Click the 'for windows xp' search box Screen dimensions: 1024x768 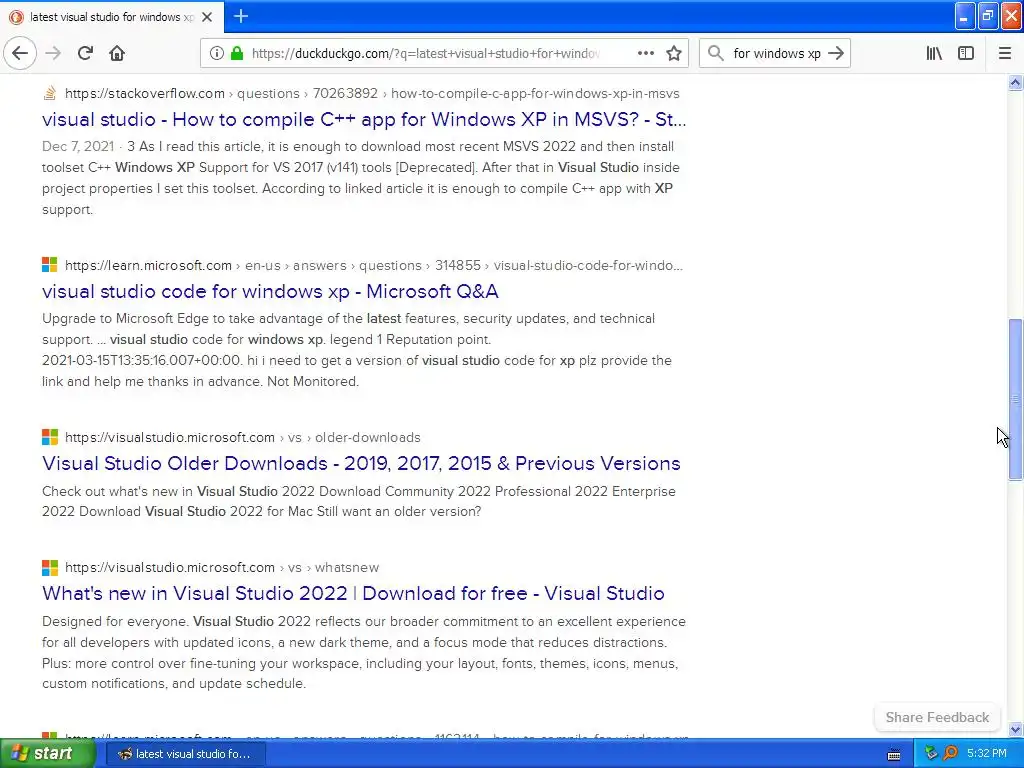click(x=776, y=53)
